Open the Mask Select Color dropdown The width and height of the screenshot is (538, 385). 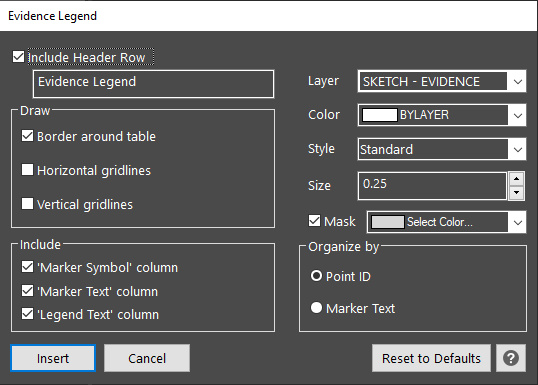[x=446, y=222]
